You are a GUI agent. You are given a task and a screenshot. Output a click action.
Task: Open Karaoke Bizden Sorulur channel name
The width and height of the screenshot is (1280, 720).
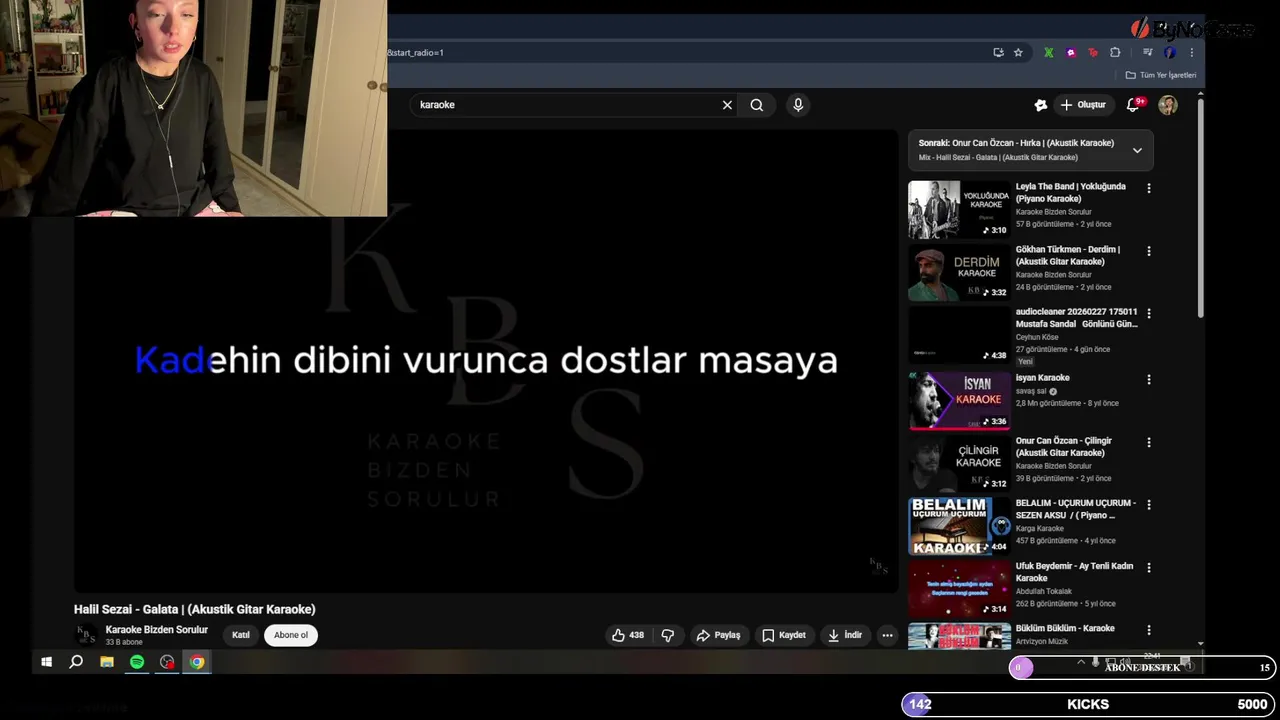pos(157,630)
